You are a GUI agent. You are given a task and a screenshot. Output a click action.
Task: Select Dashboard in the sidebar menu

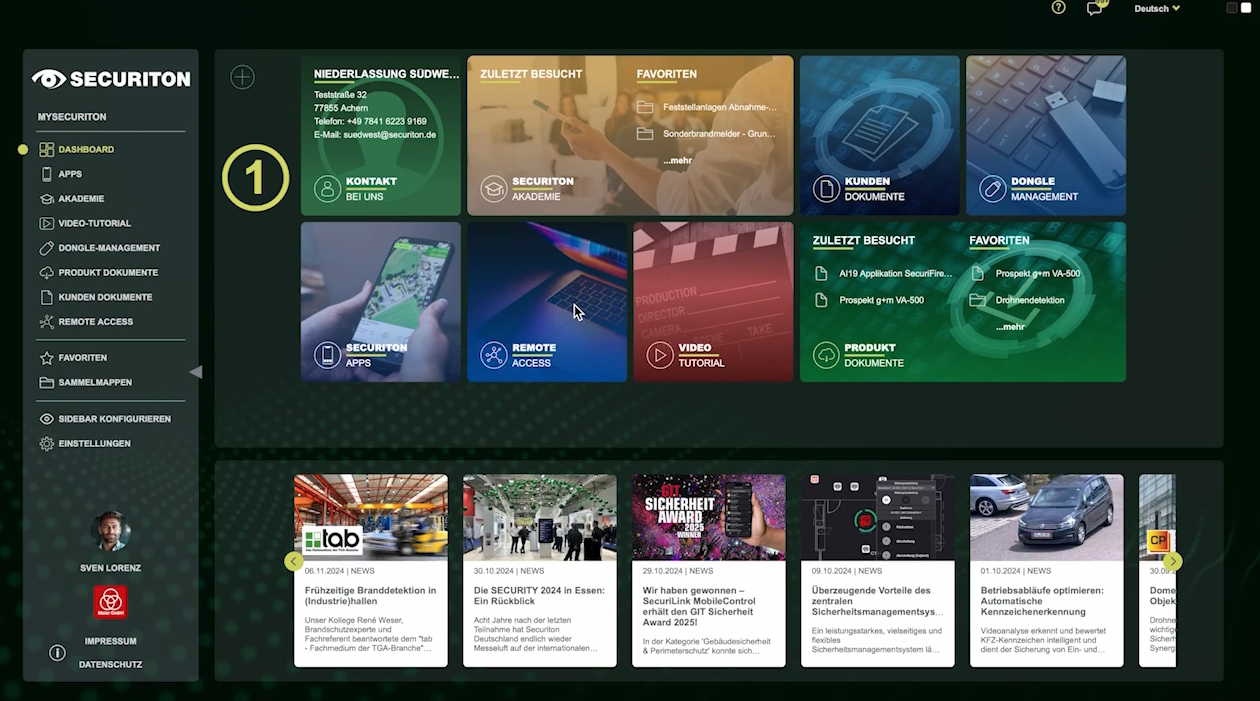coord(86,150)
